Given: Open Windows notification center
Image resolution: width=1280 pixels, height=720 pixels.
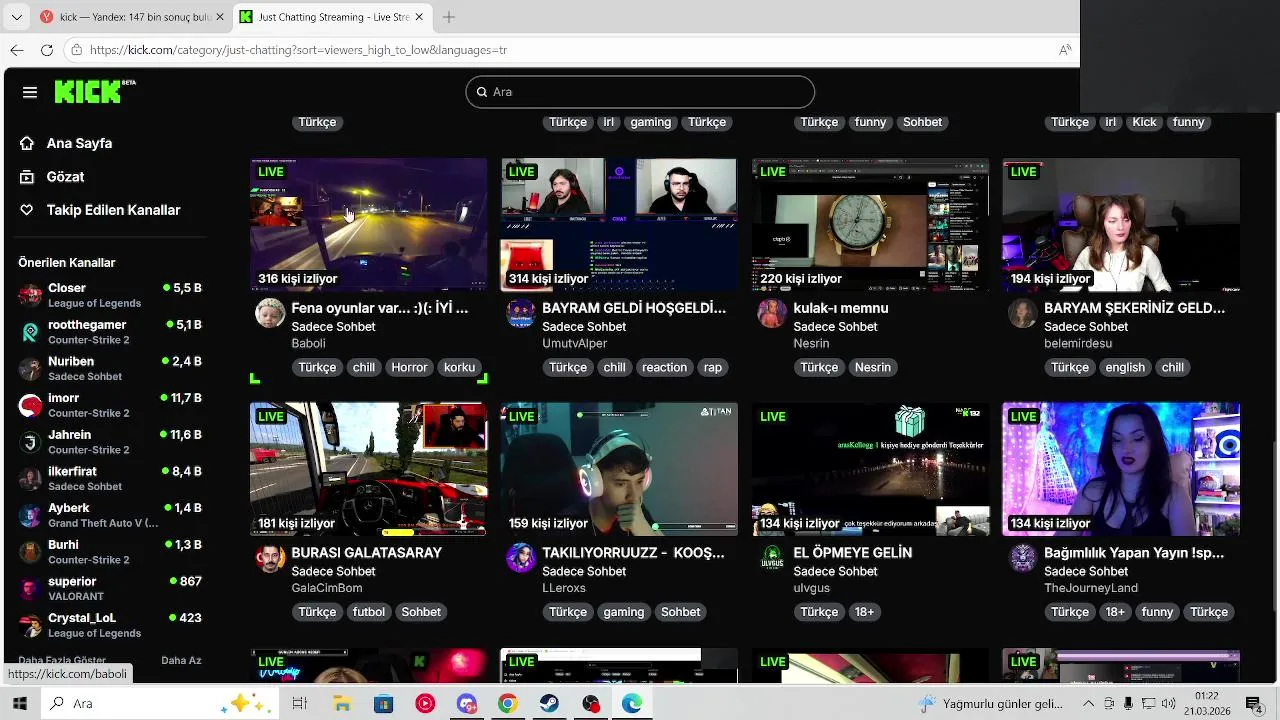Looking at the screenshot, I should (1253, 704).
